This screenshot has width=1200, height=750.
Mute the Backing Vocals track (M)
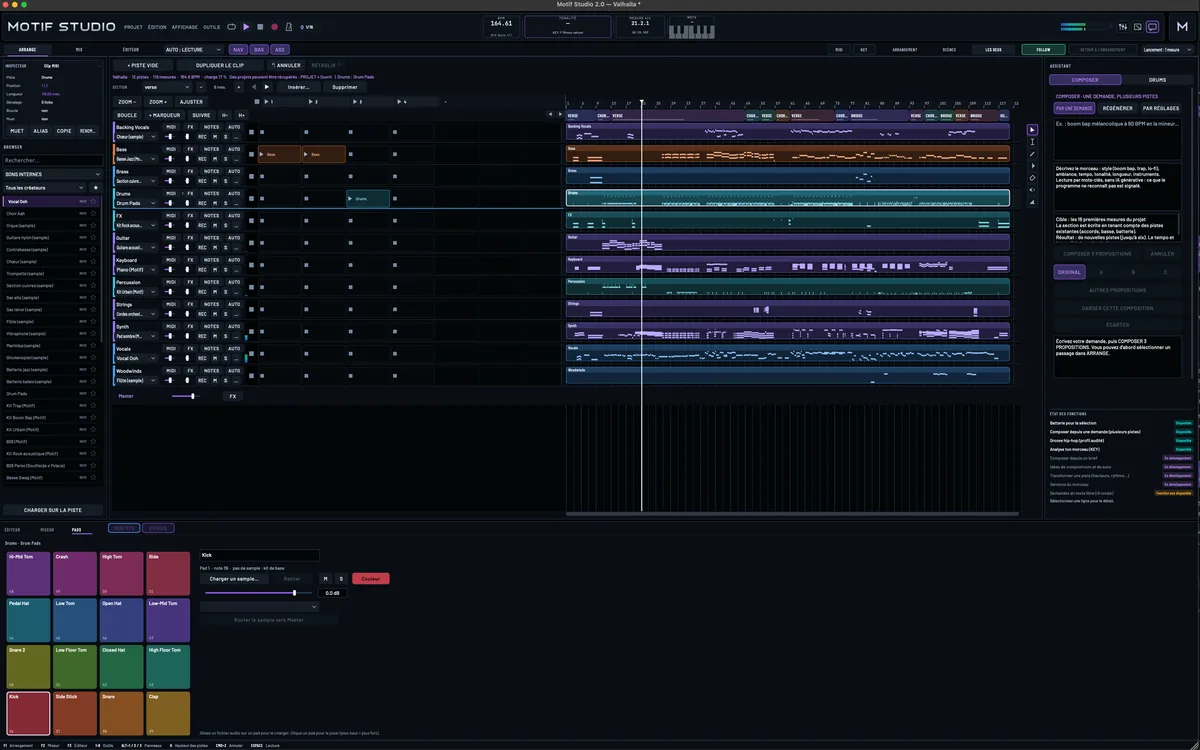216,136
